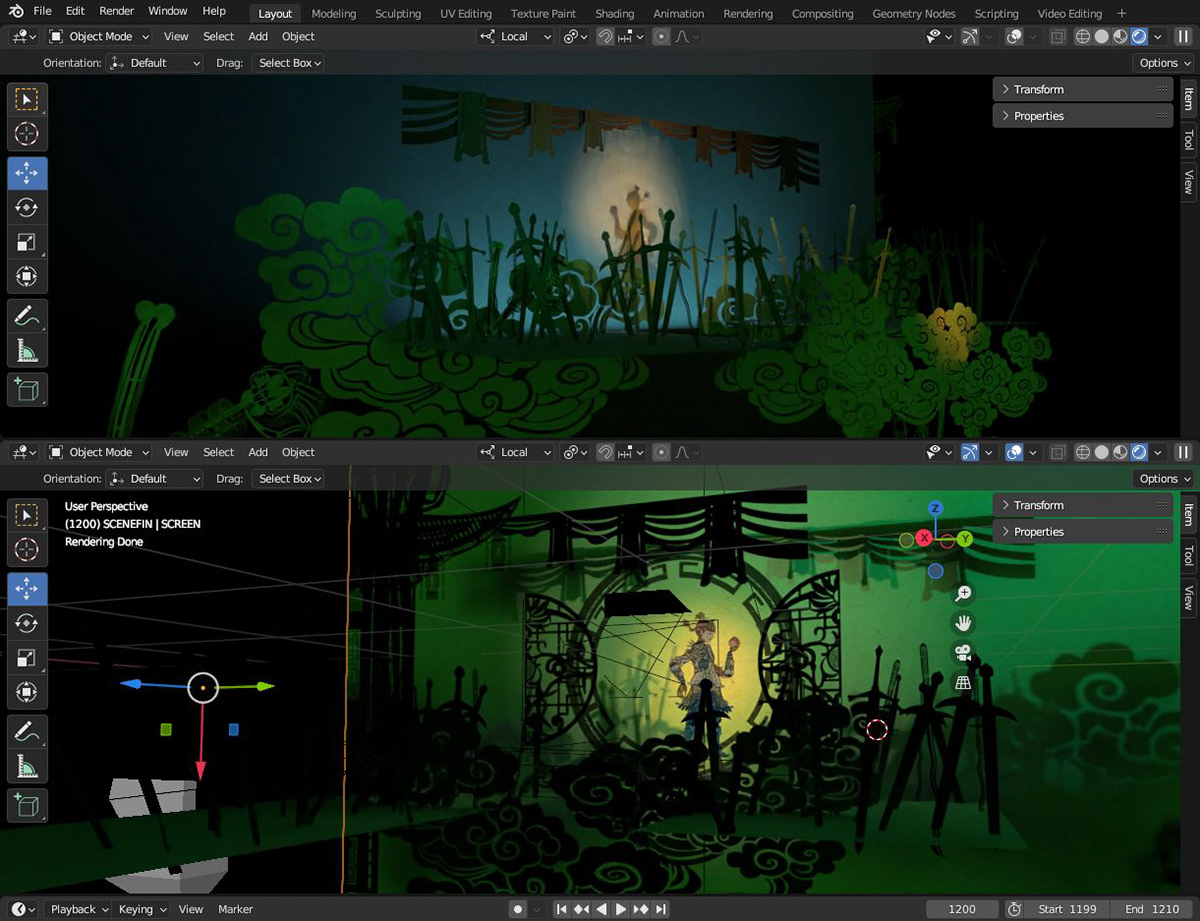Open Options dropdown in upper viewport
Image resolution: width=1200 pixels, height=921 pixels.
[x=1164, y=63]
